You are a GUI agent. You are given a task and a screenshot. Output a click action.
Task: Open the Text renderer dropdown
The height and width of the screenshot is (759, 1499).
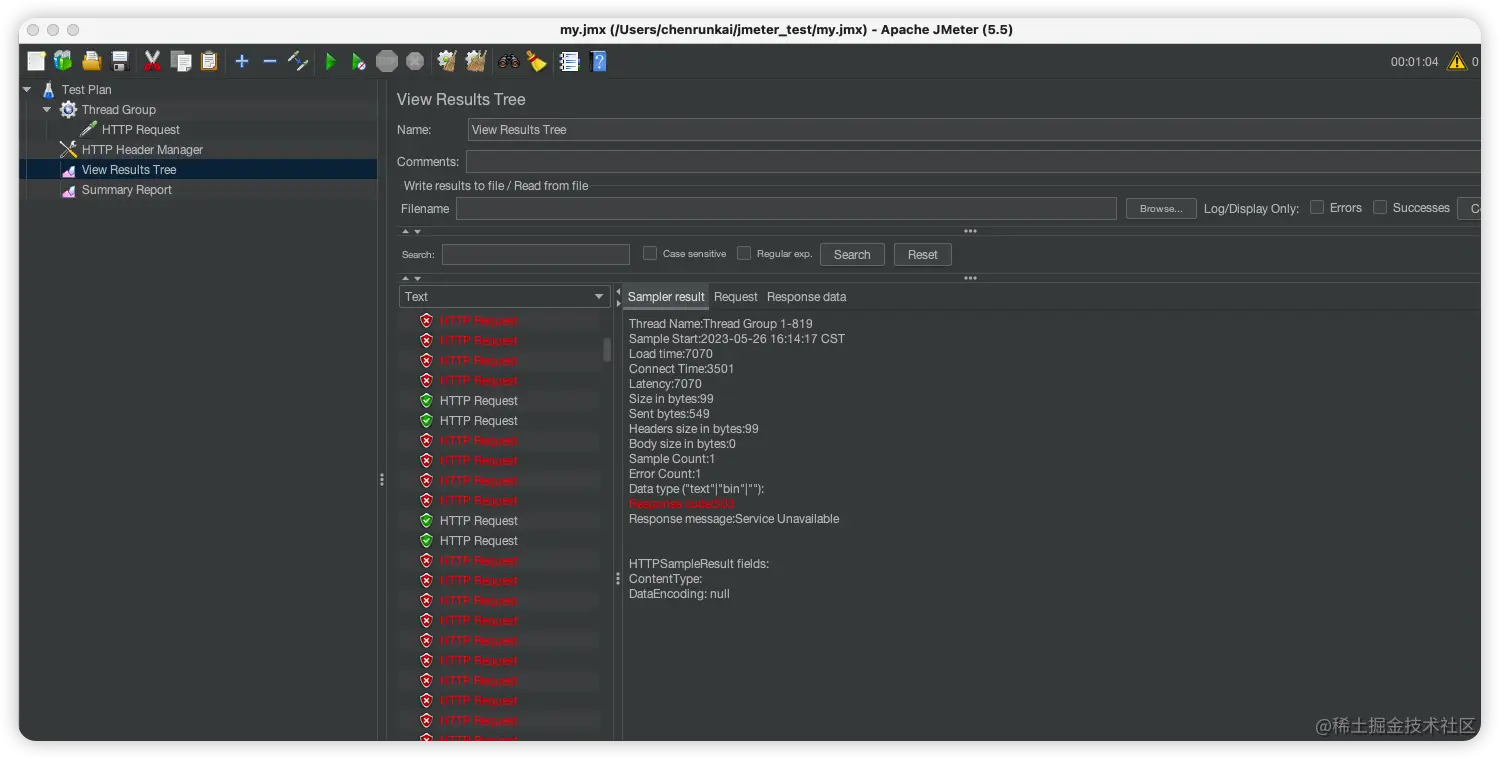pos(504,297)
